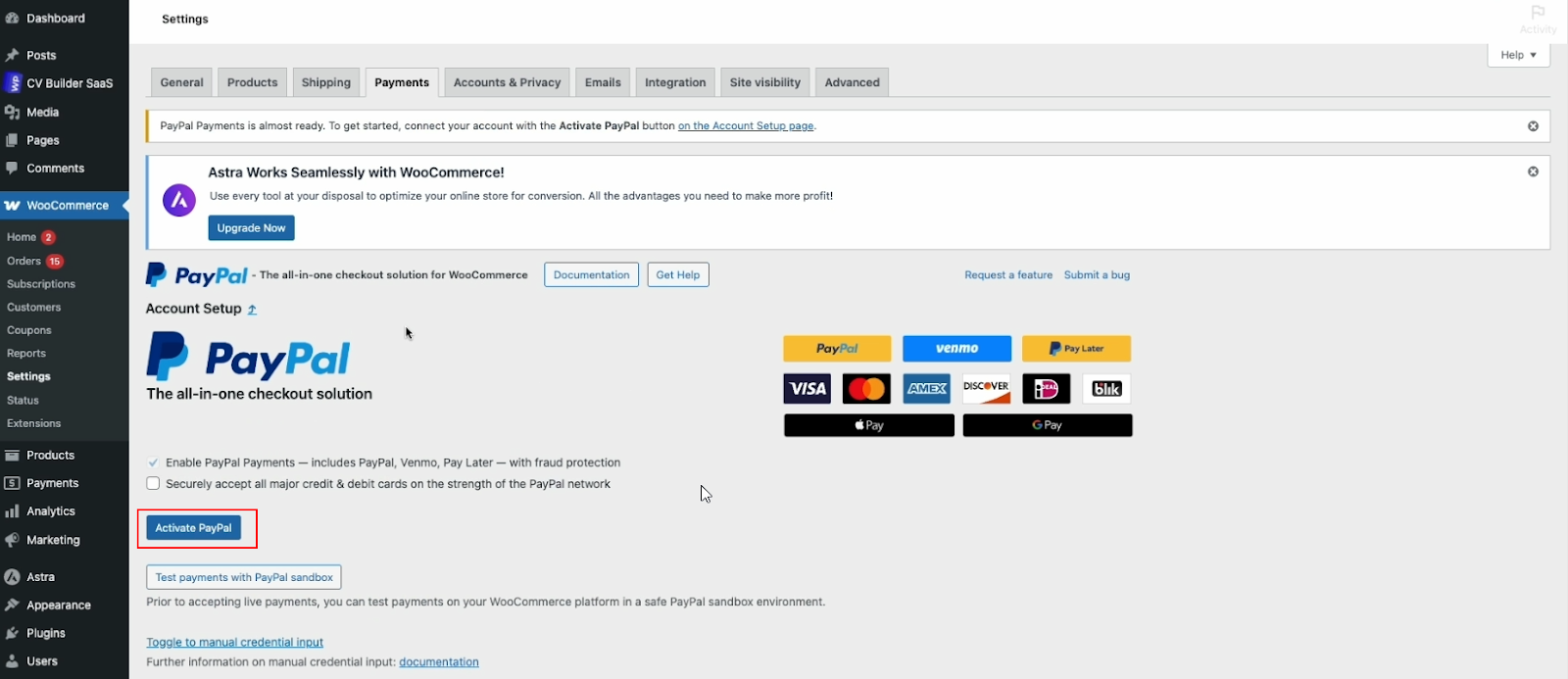The image size is (1568, 679).
Task: Click the purple Astra logo in banner
Action: 179,200
